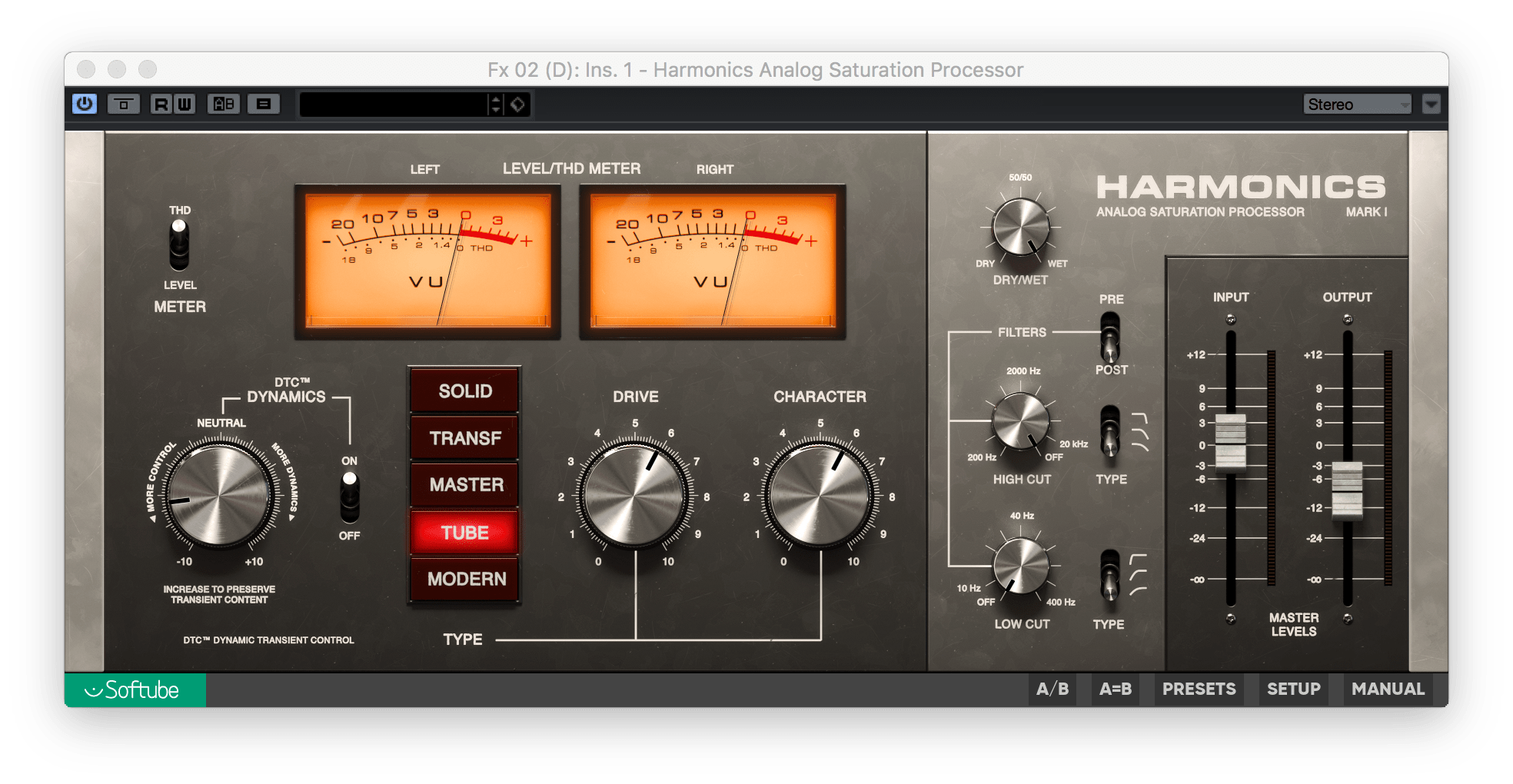Viewport: 1513px width, 784px height.
Task: Click the diamond preset browser icon
Action: [517, 104]
